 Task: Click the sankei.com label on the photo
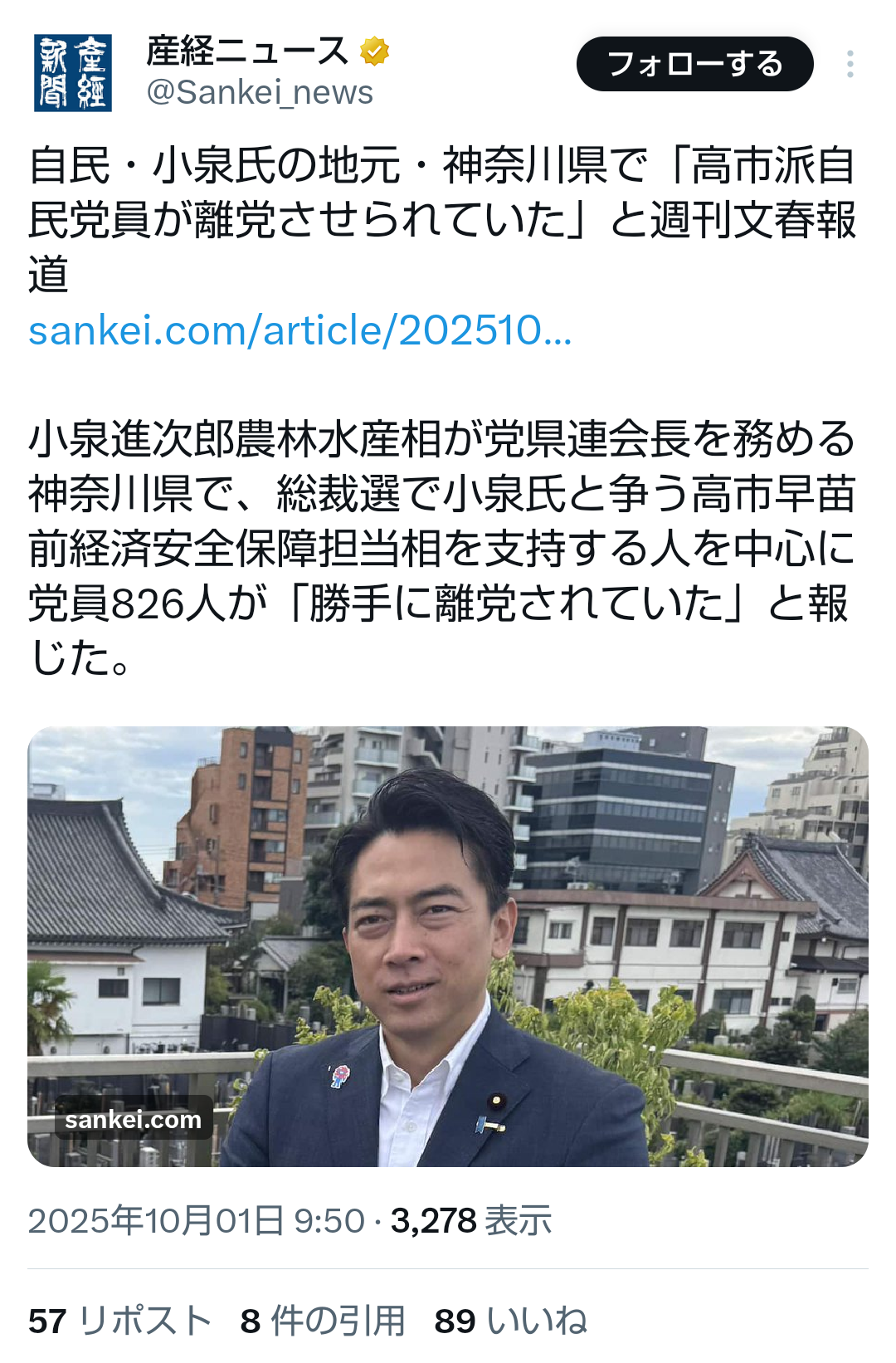click(134, 1120)
